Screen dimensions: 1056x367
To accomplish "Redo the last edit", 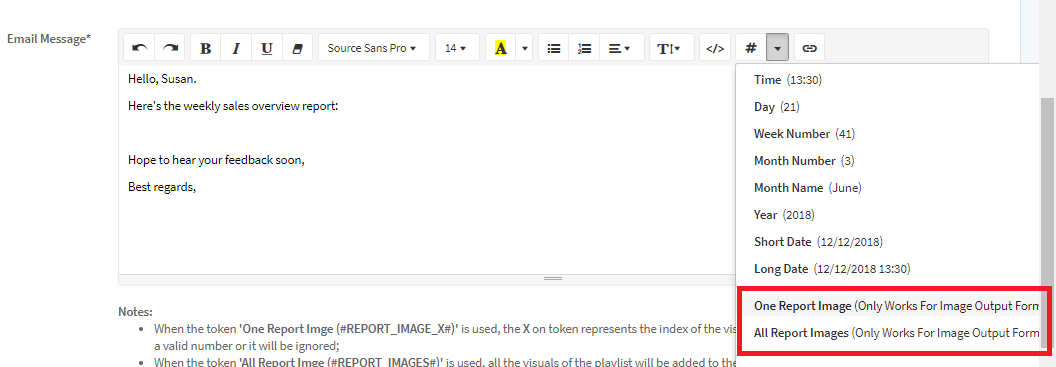I will pyautogui.click(x=170, y=48).
